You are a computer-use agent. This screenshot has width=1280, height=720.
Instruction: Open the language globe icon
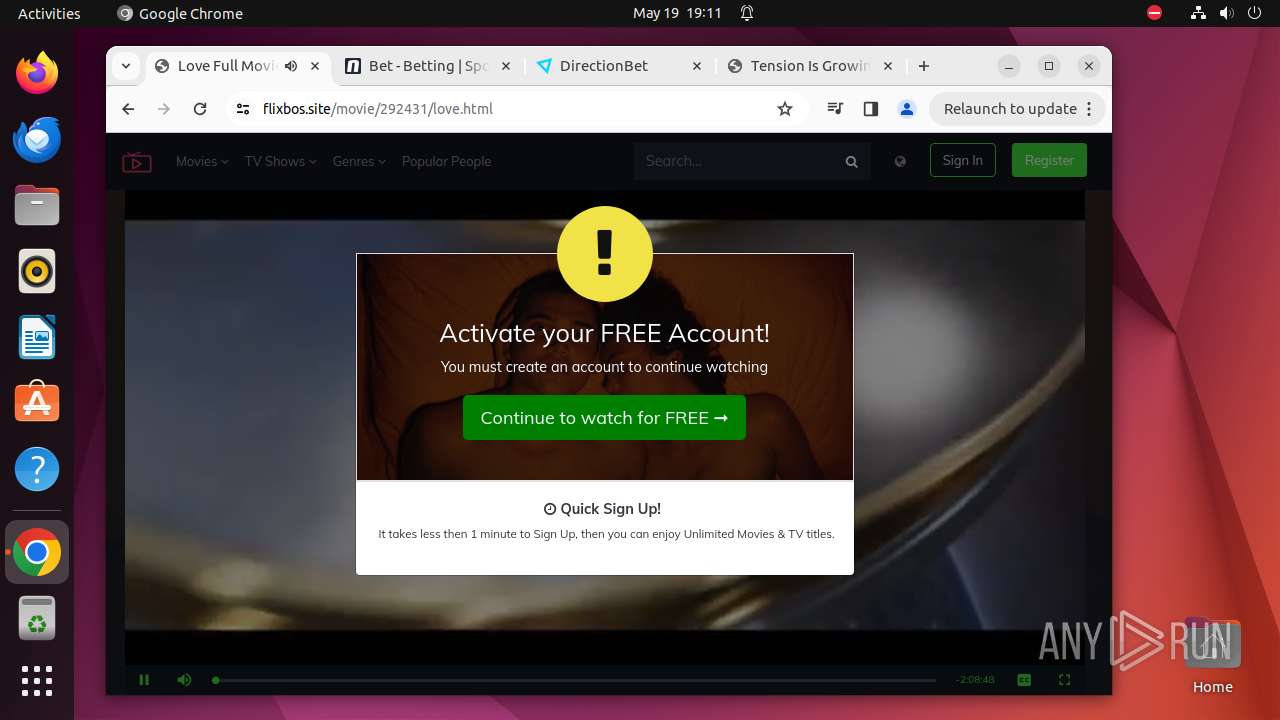900,161
